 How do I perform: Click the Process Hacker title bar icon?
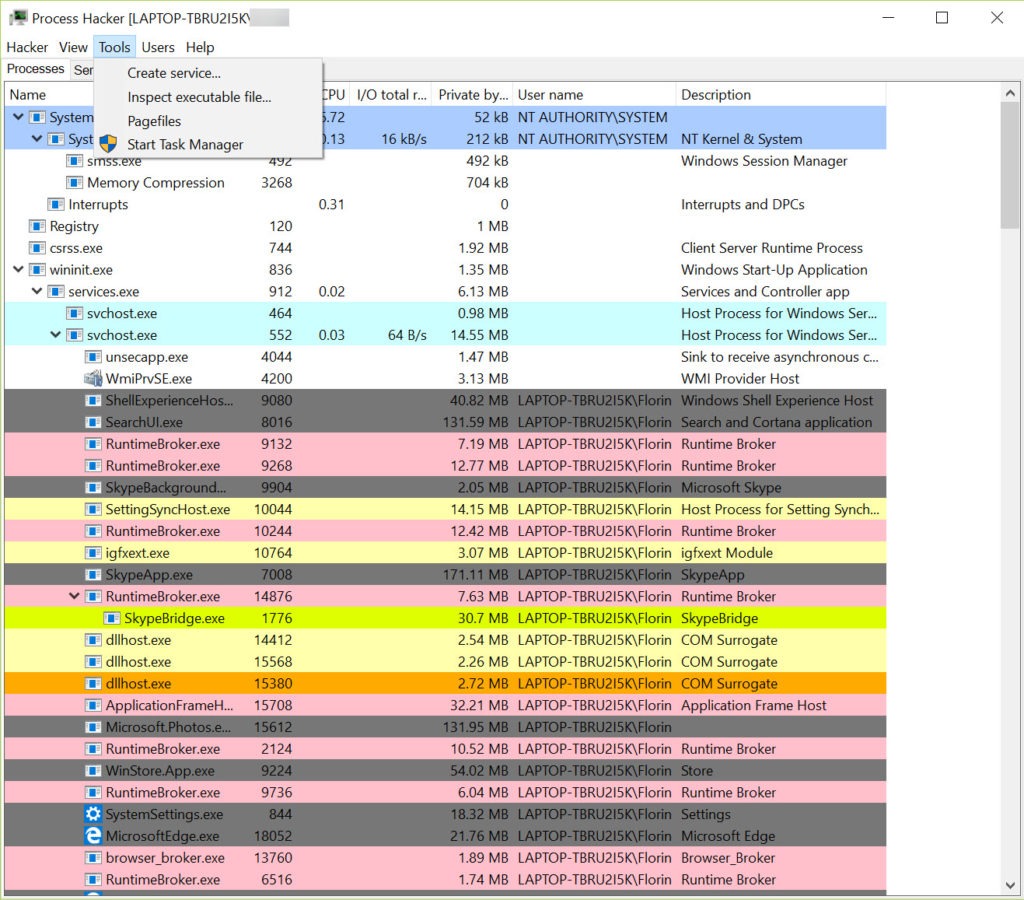[x=18, y=18]
